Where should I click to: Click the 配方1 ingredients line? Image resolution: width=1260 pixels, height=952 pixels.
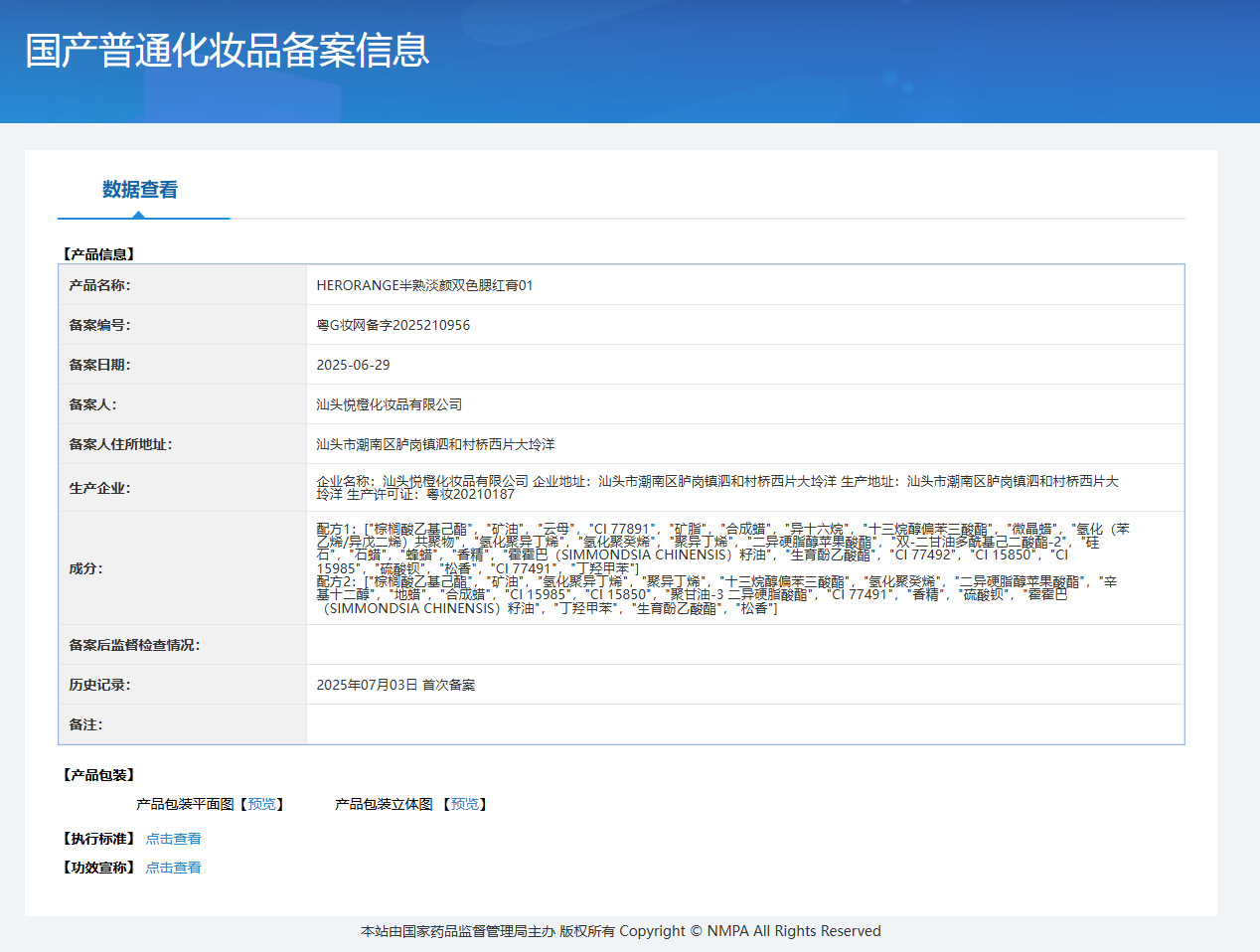[722, 549]
